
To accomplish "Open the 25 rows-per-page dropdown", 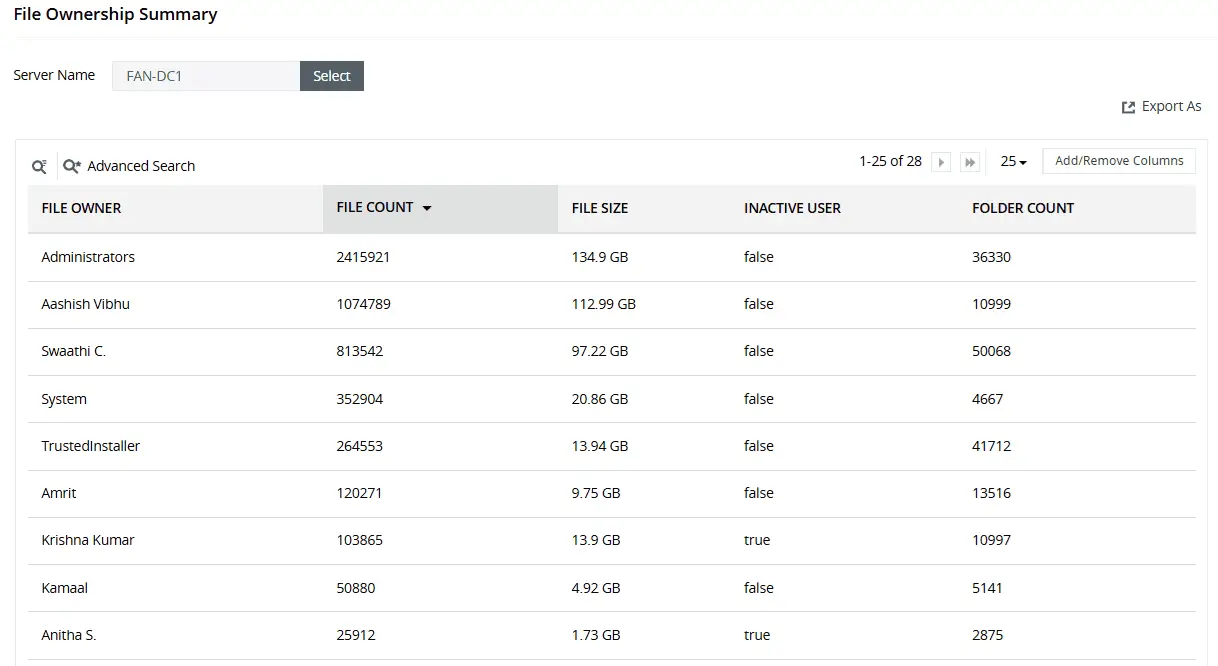I will pos(1013,162).
